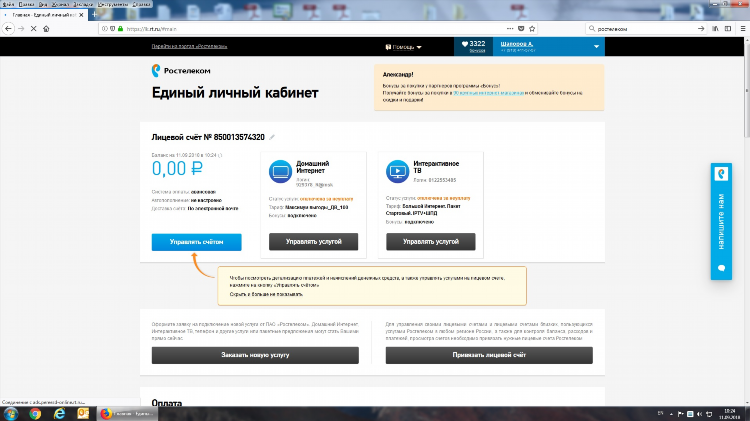Open the 3322 bonus points counter
The height and width of the screenshot is (421, 750).
point(473,46)
